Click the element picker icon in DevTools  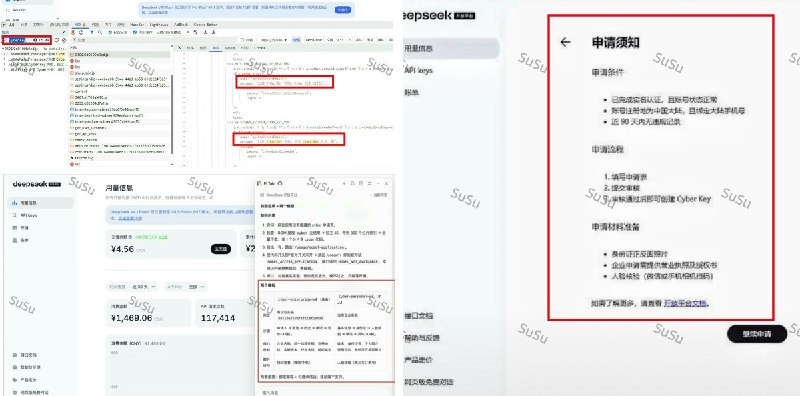tap(4, 24)
